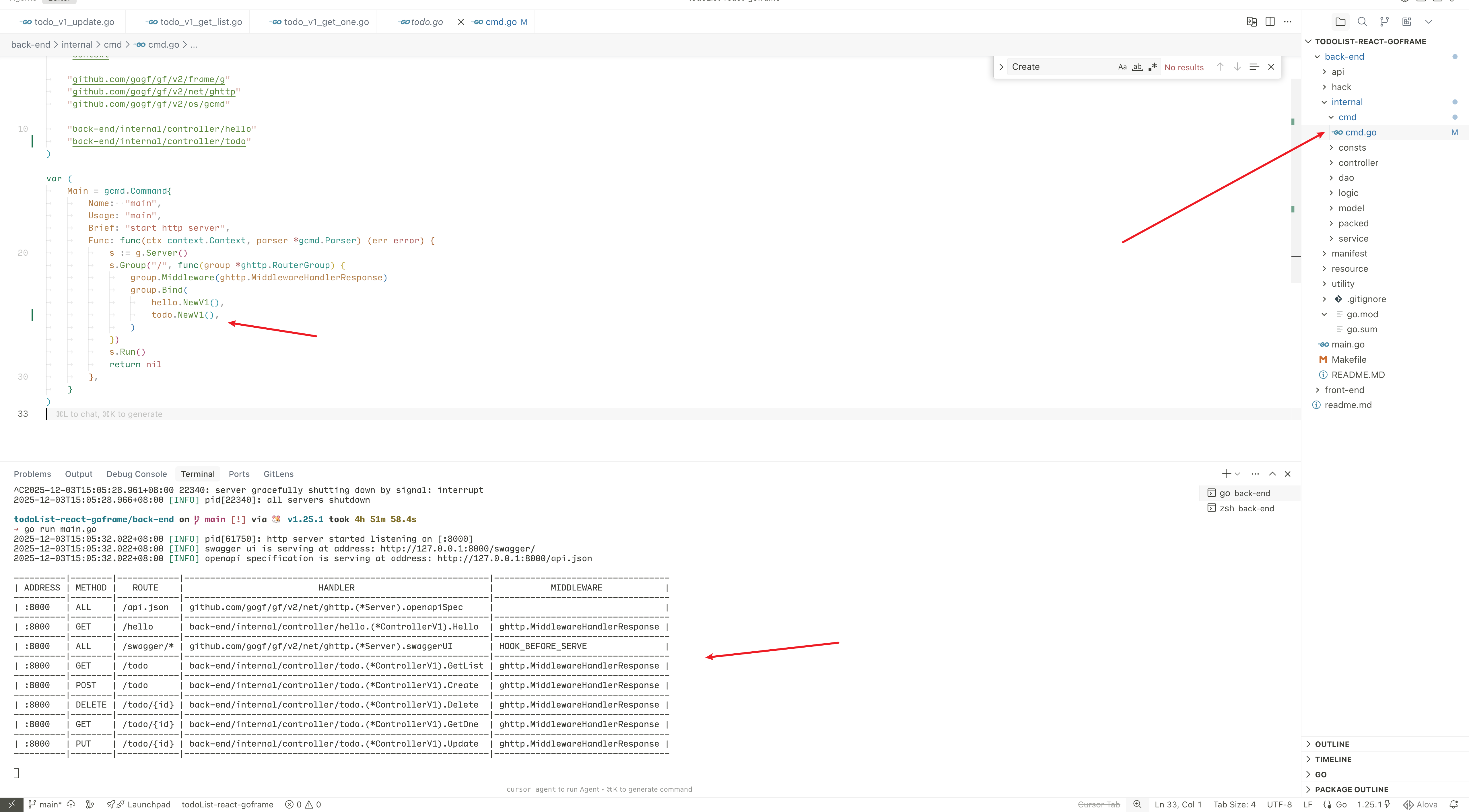Image resolution: width=1469 pixels, height=812 pixels.
Task: Open the Search view icon in sidebar
Action: (x=1362, y=22)
